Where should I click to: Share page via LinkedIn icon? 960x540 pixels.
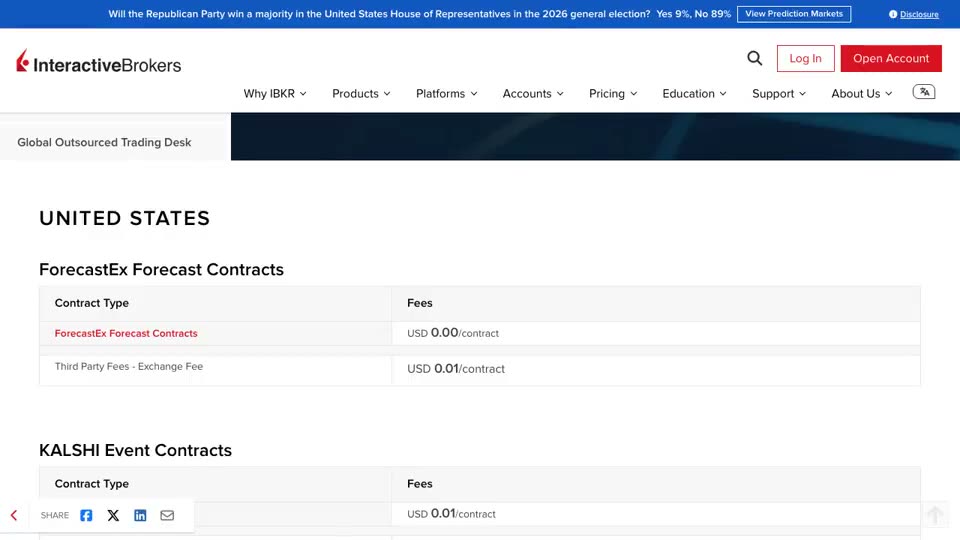[x=140, y=516]
